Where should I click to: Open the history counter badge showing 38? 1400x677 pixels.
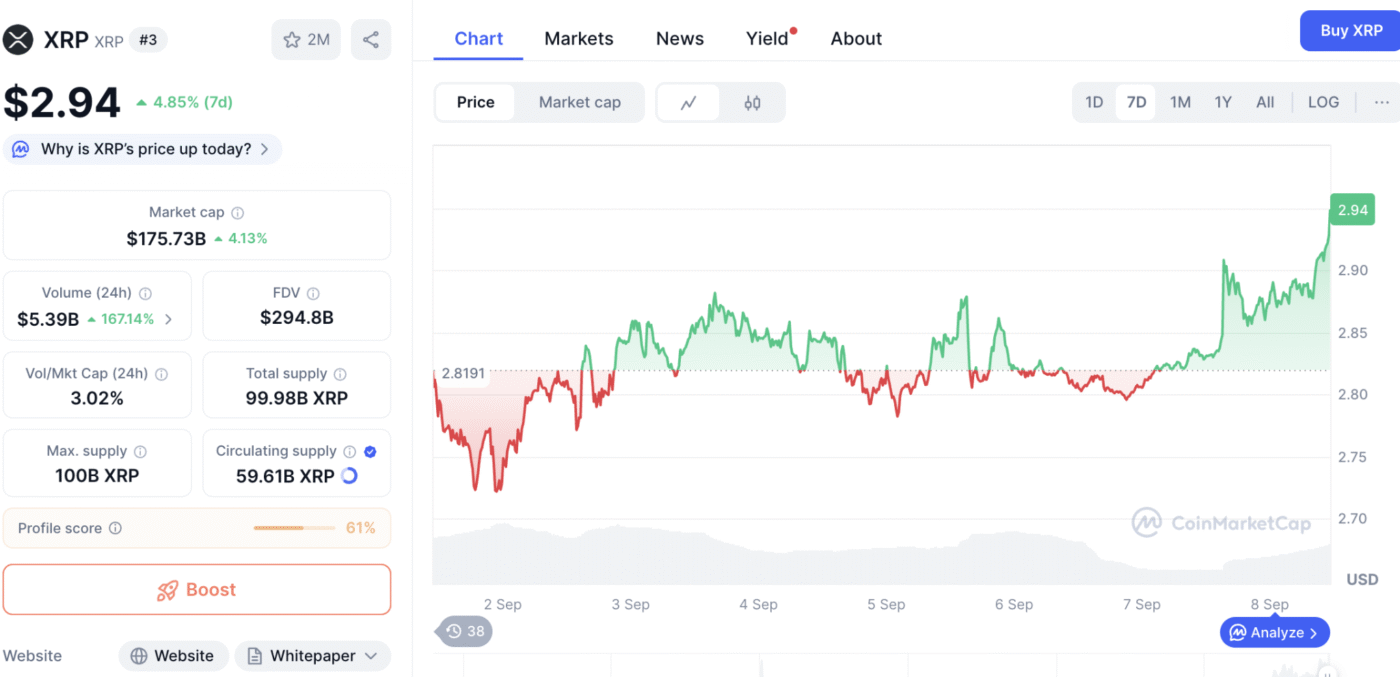(x=465, y=631)
